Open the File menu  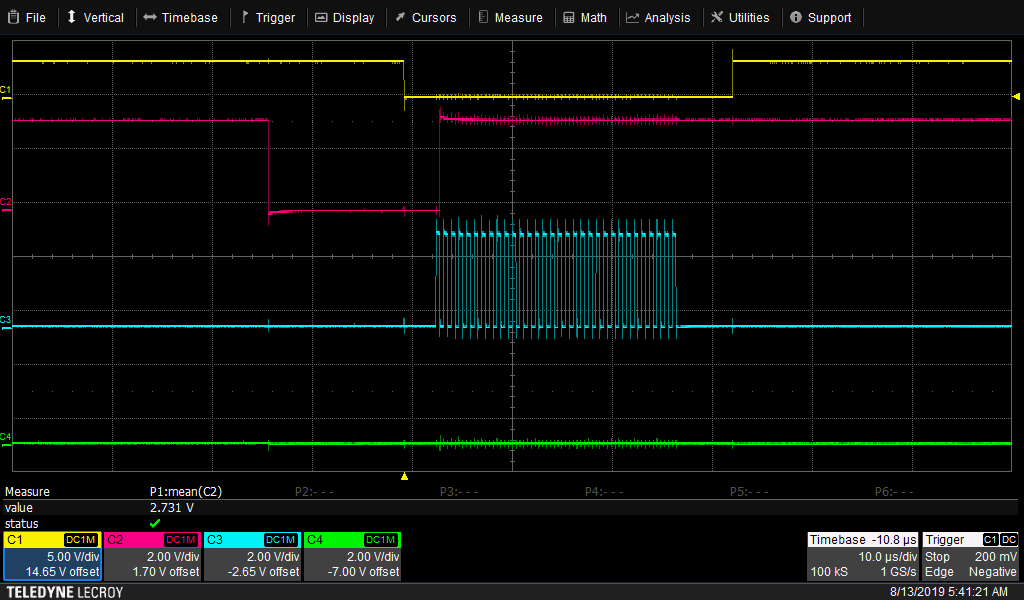[x=26, y=17]
